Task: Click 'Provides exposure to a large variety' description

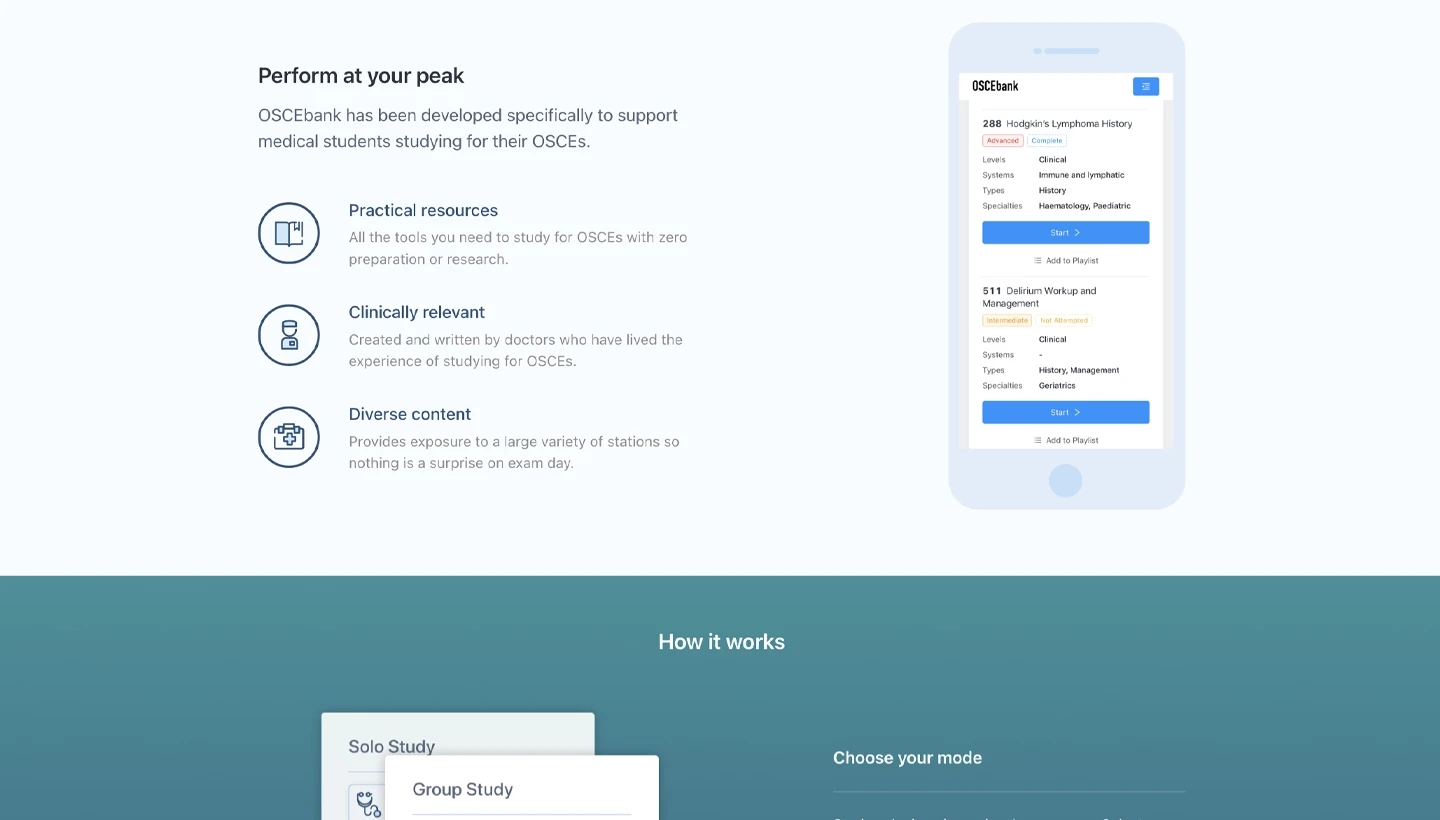Action: [x=514, y=452]
